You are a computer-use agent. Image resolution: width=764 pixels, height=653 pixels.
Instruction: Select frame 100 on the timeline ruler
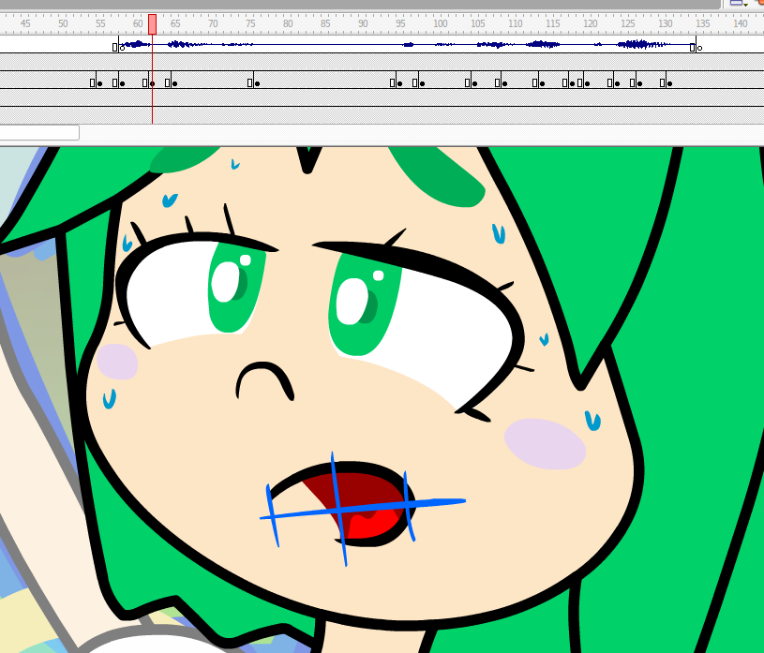tap(438, 24)
